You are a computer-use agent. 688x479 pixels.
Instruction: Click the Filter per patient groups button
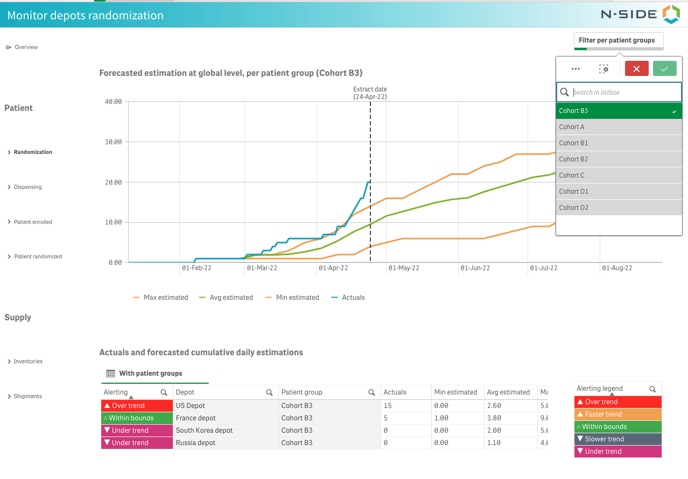pos(617,41)
